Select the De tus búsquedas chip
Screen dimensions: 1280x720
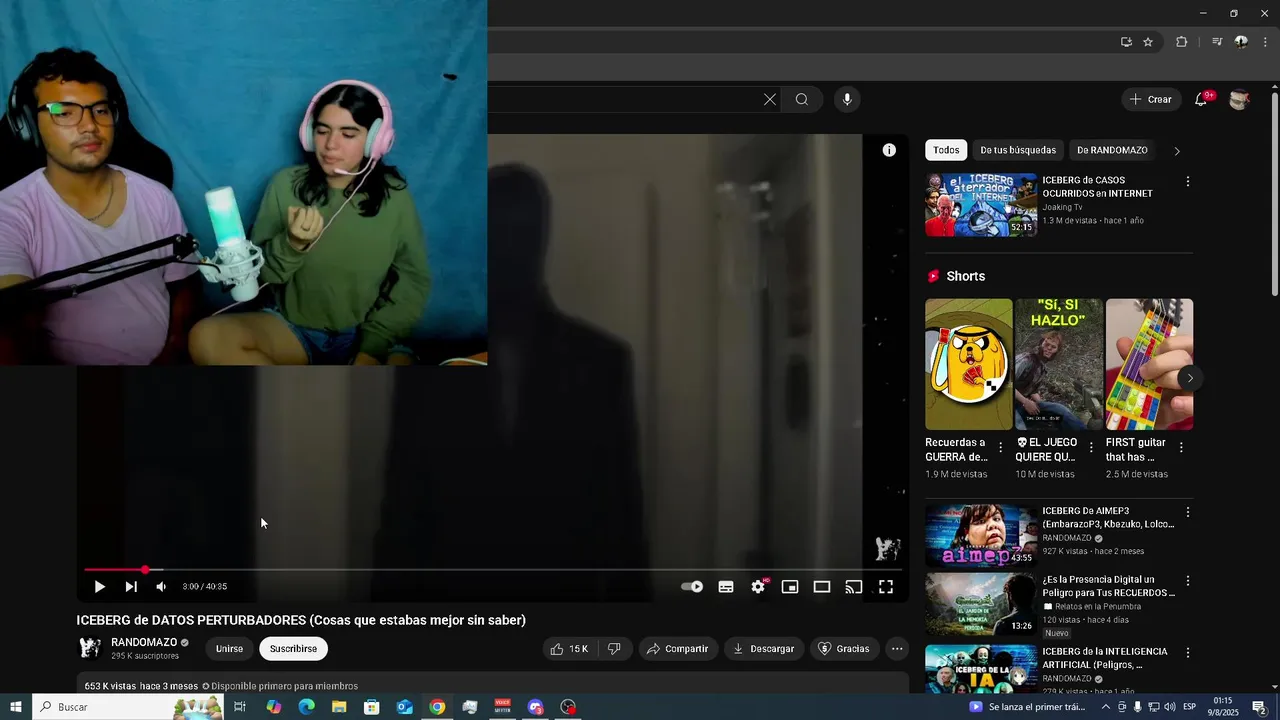[x=1018, y=150]
